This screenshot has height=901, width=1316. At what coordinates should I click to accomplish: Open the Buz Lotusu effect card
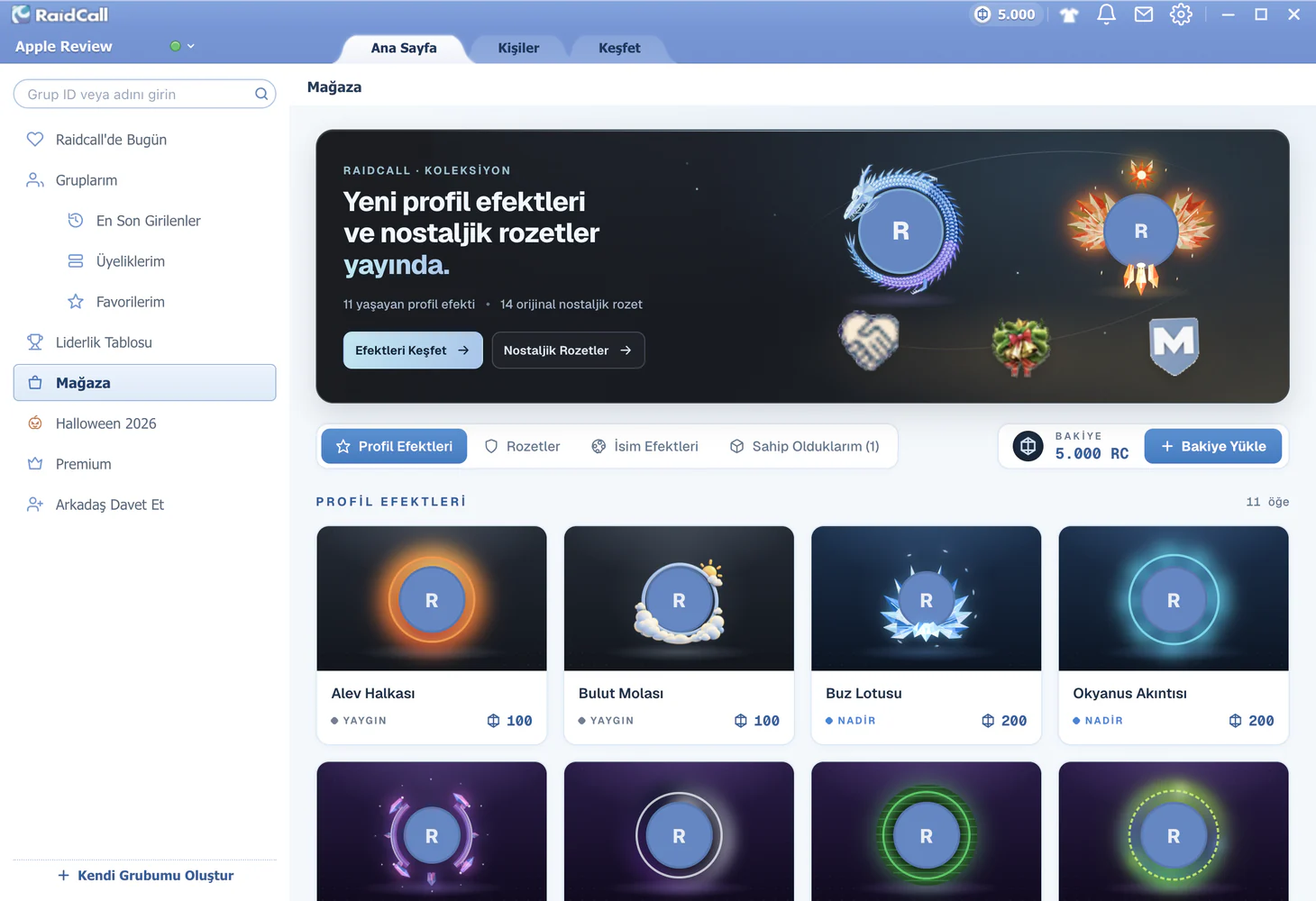926,635
